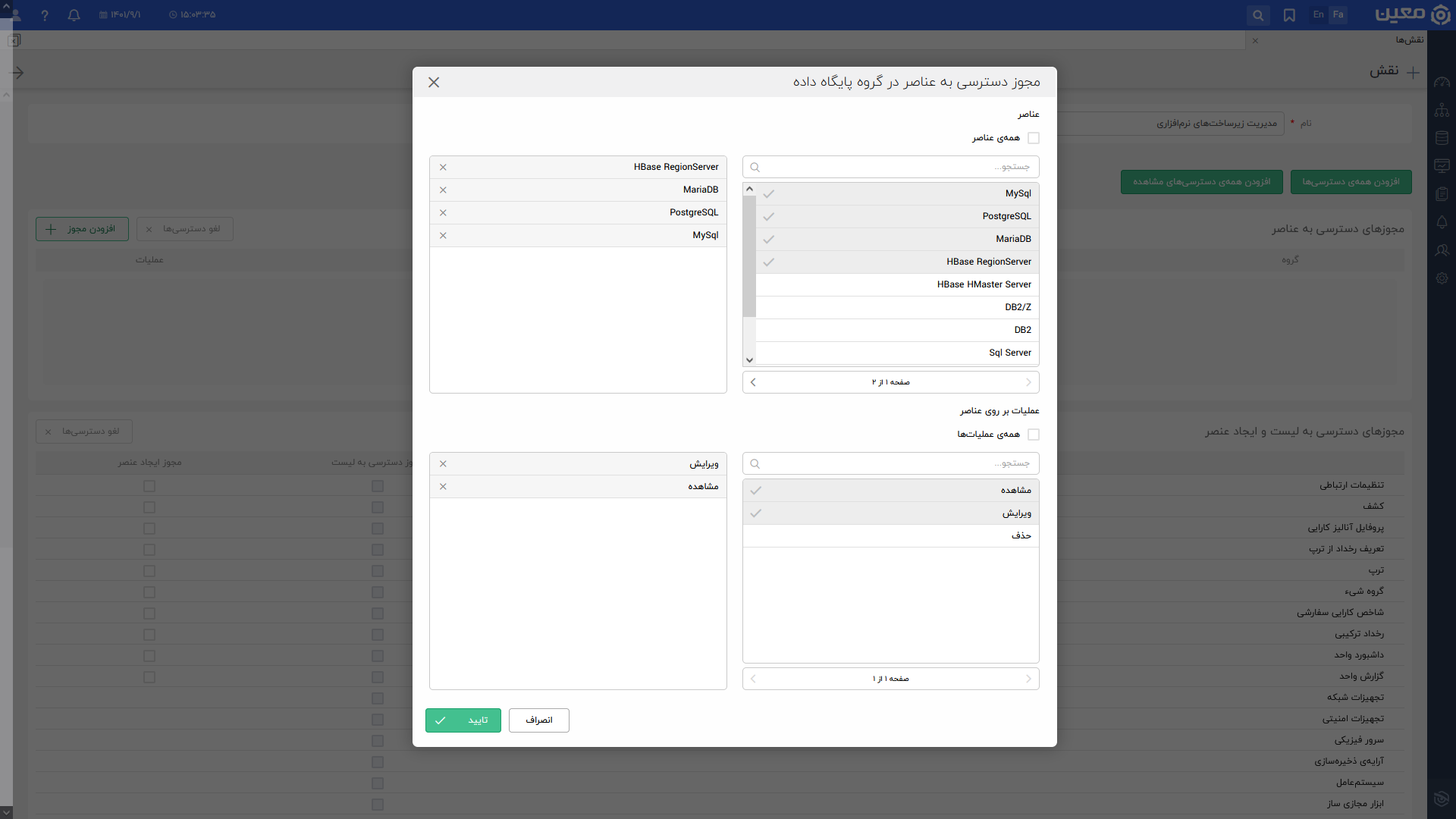1456x819 pixels.
Task: Select حذف operation in operations list
Action: (x=890, y=535)
